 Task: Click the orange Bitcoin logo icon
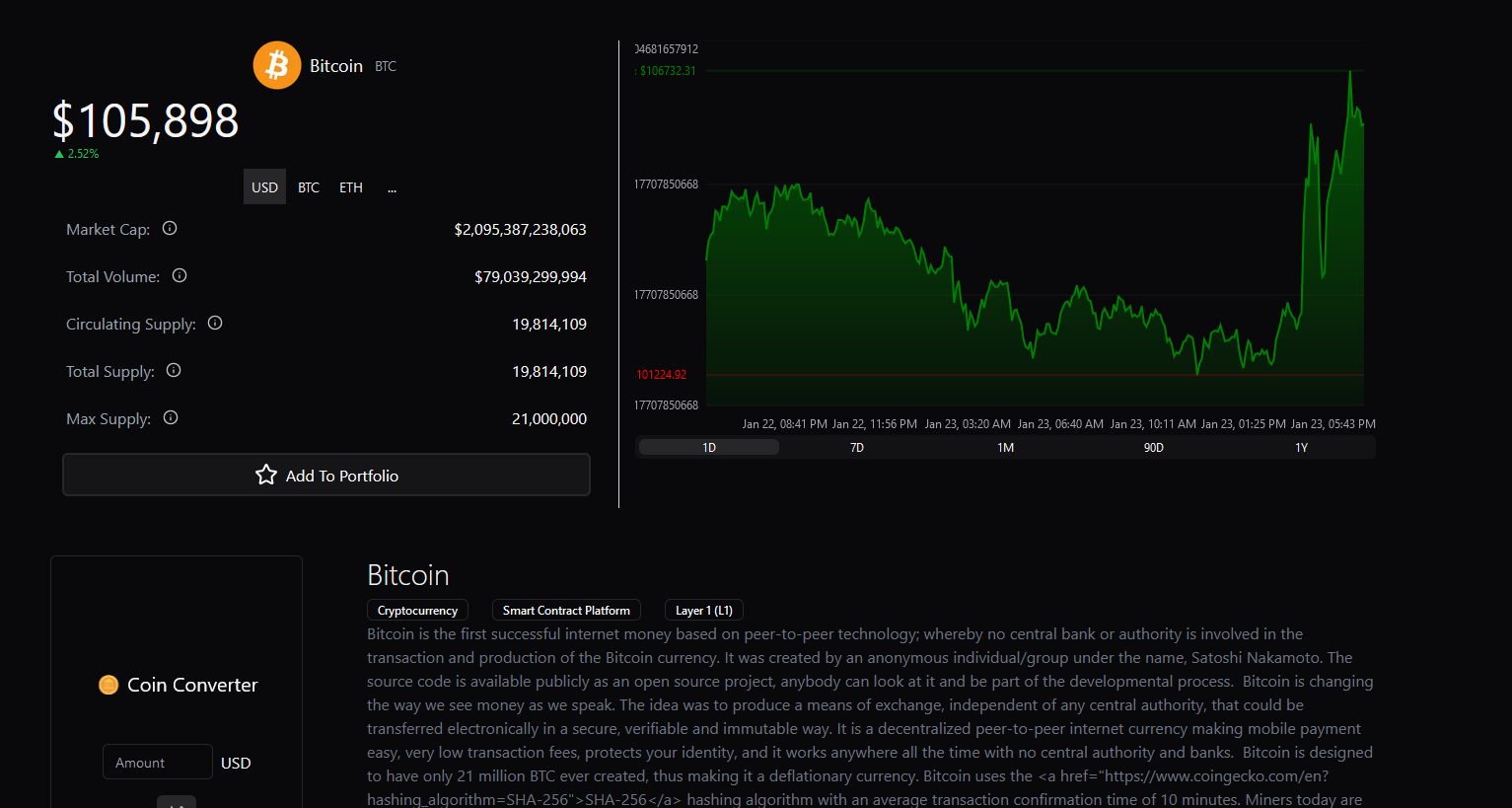[x=277, y=65]
